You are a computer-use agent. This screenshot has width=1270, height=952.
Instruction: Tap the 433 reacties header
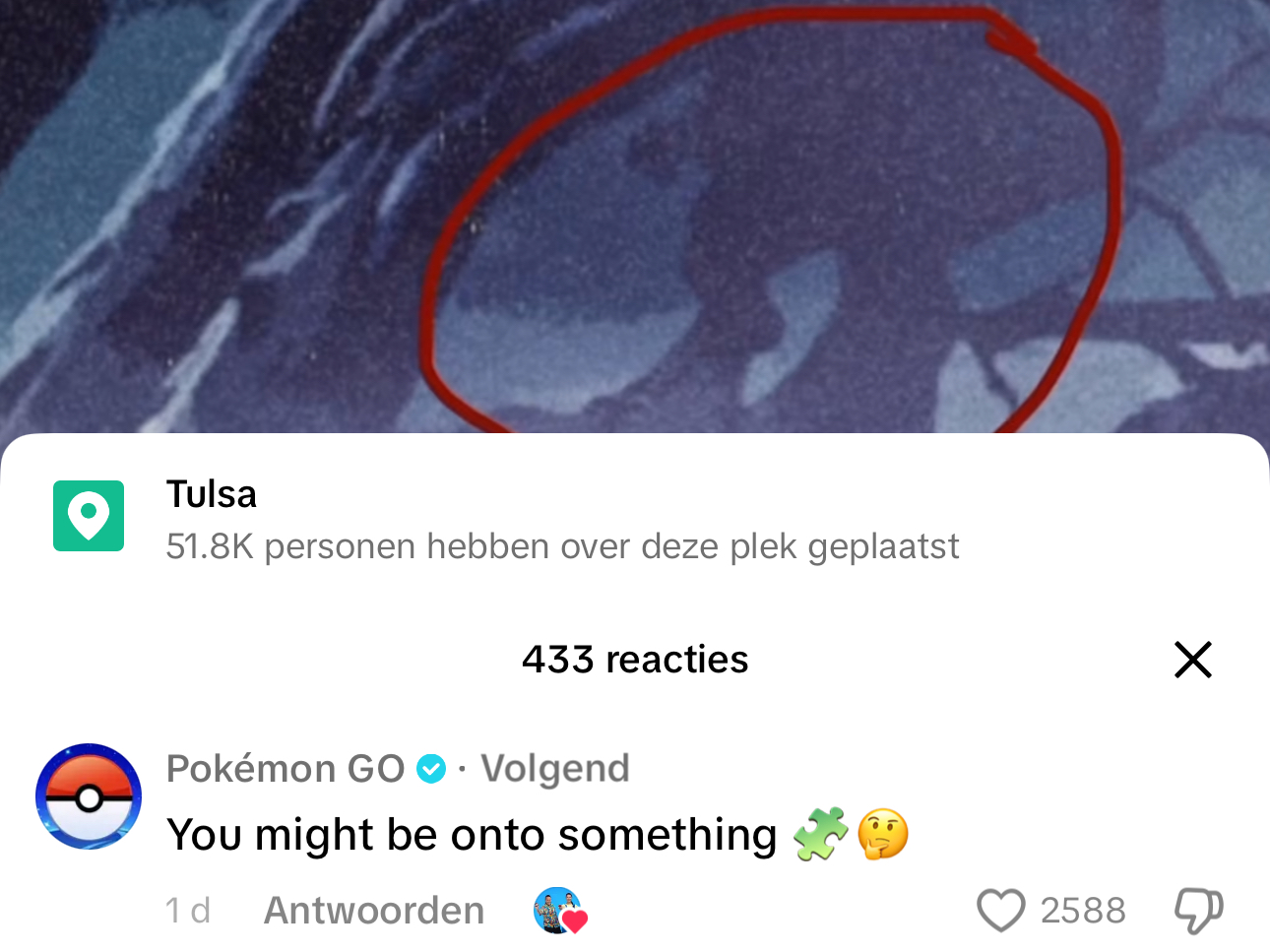(635, 660)
